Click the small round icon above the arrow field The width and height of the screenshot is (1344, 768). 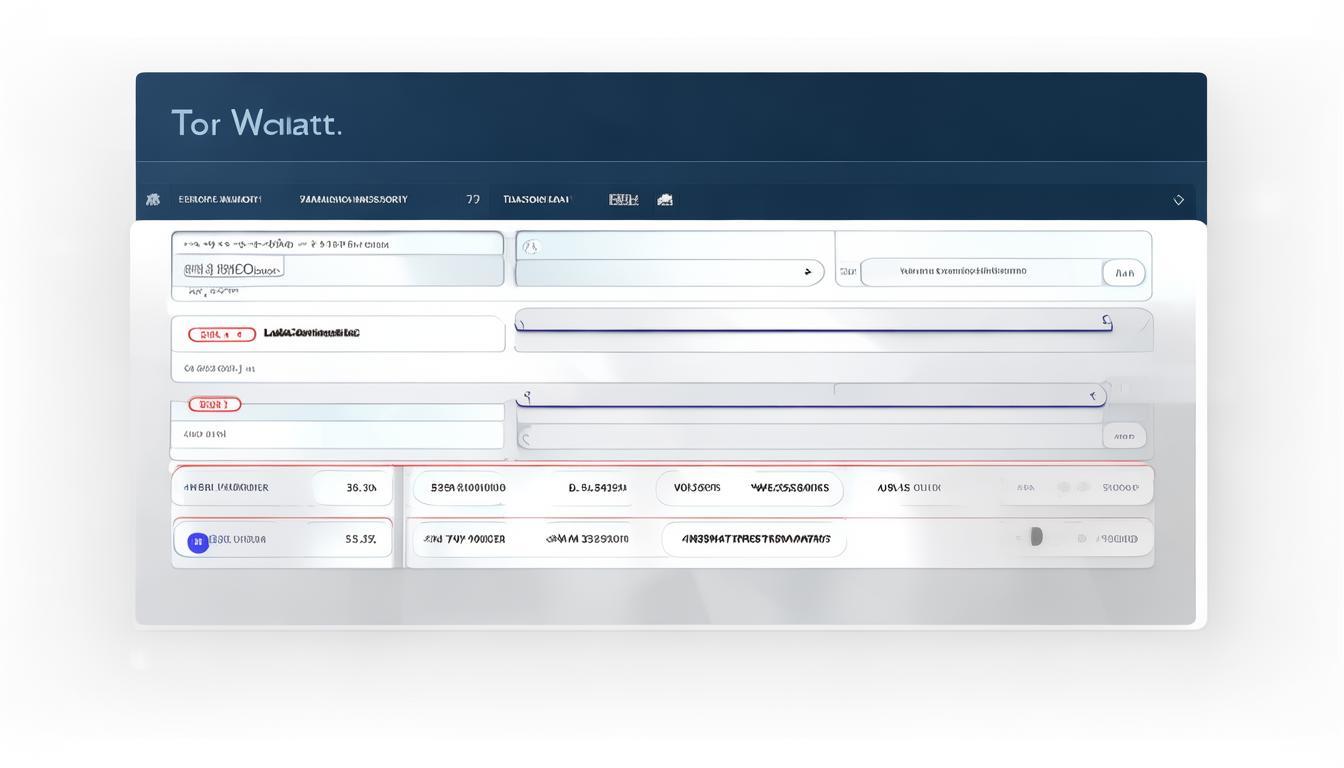(530, 247)
